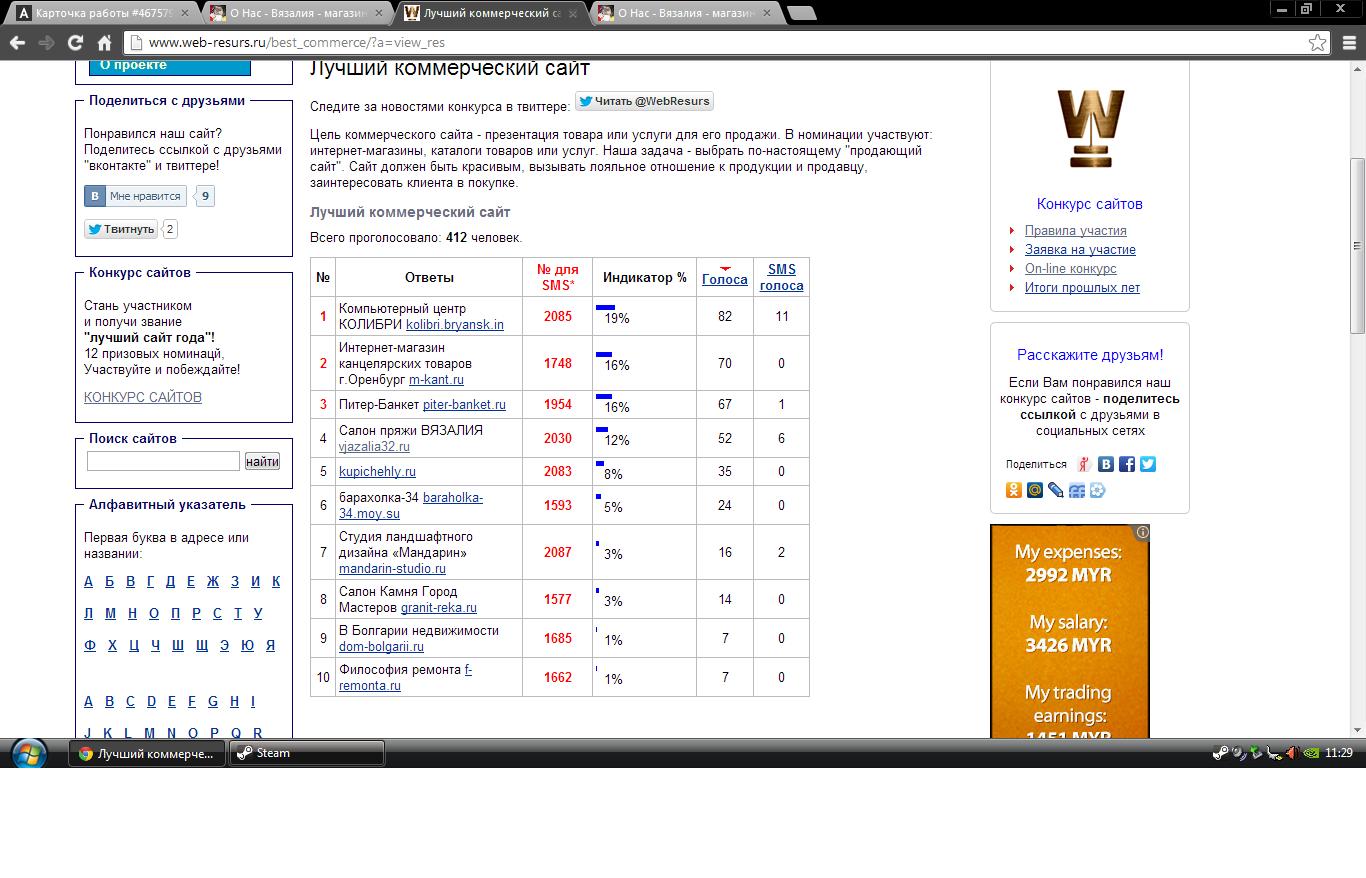Click the page vertical scrollbar thumb

point(1357,246)
